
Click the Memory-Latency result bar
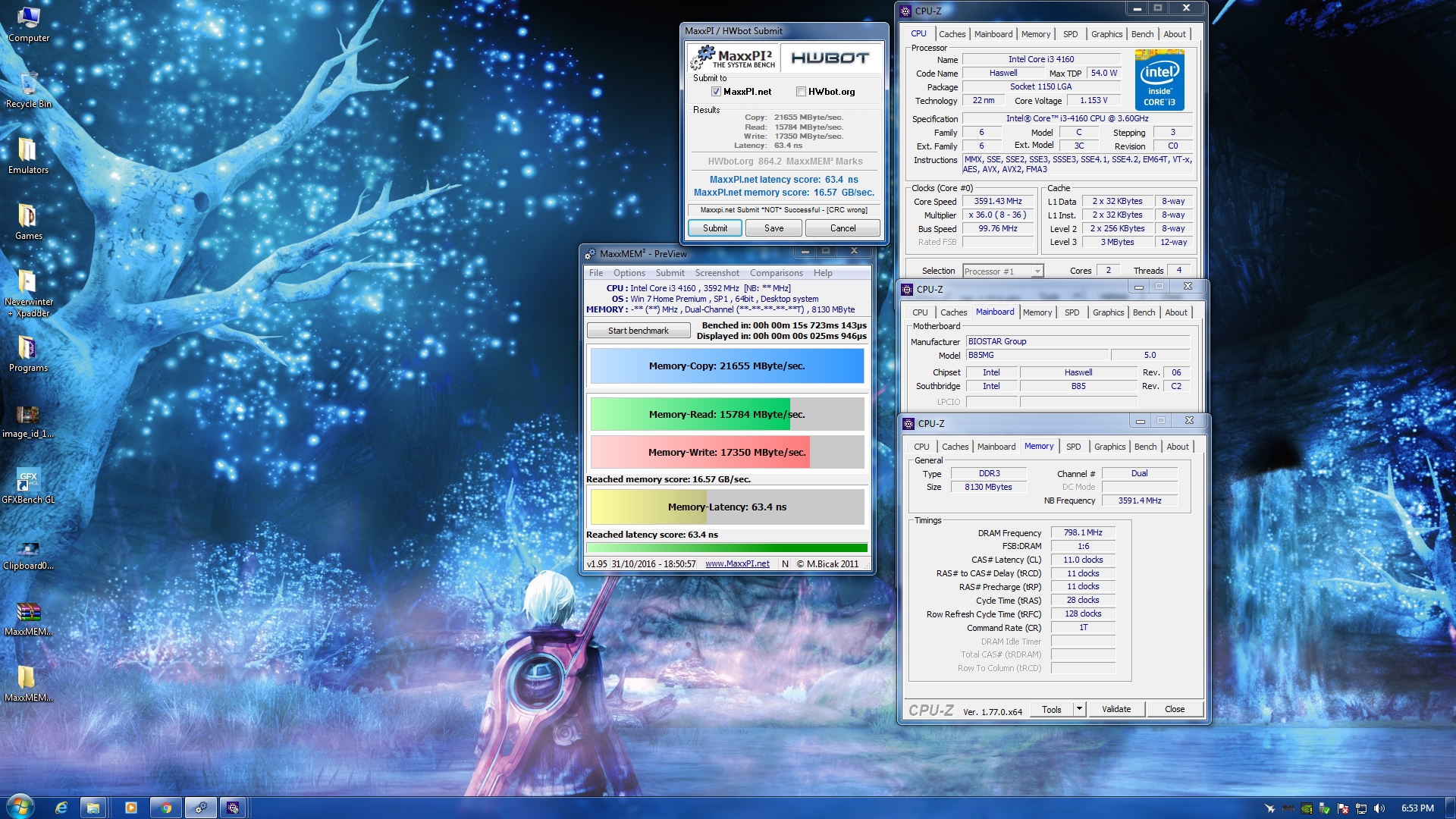[726, 507]
